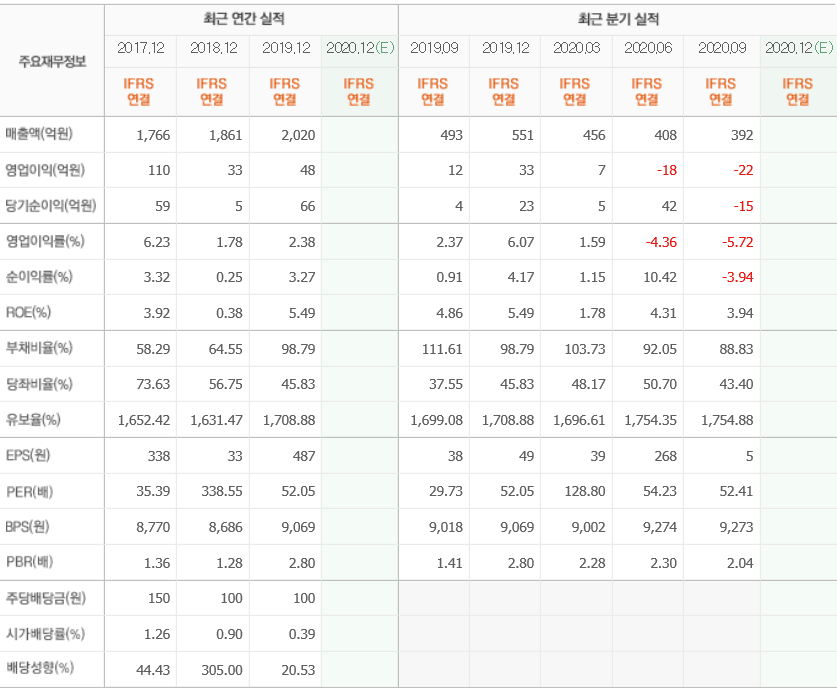
Task: Select the 493 quarterly sales value
Action: 452,135
